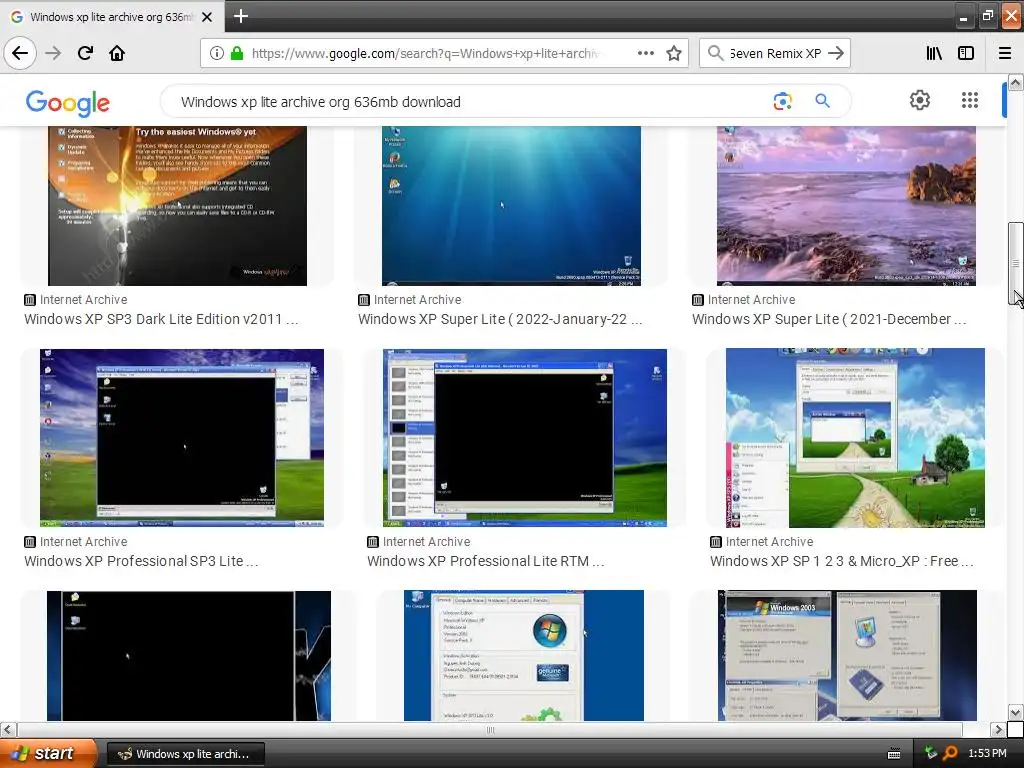Screen dimensions: 1024x768
Task: Click the Google logo
Action: (68, 103)
